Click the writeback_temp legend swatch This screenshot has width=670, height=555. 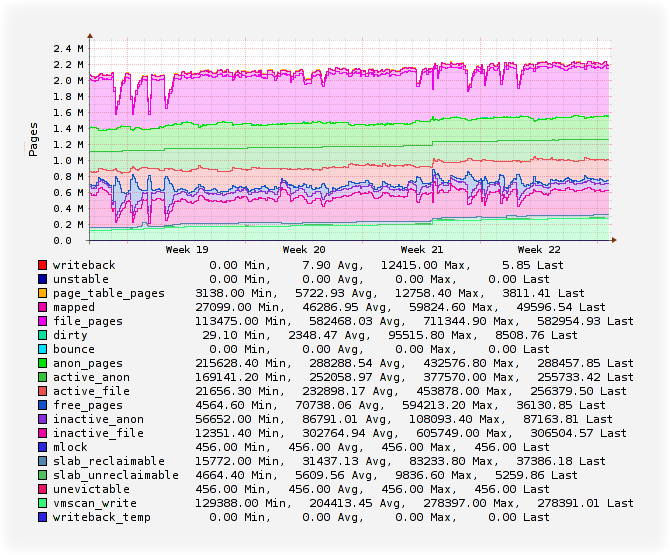click(x=42, y=517)
